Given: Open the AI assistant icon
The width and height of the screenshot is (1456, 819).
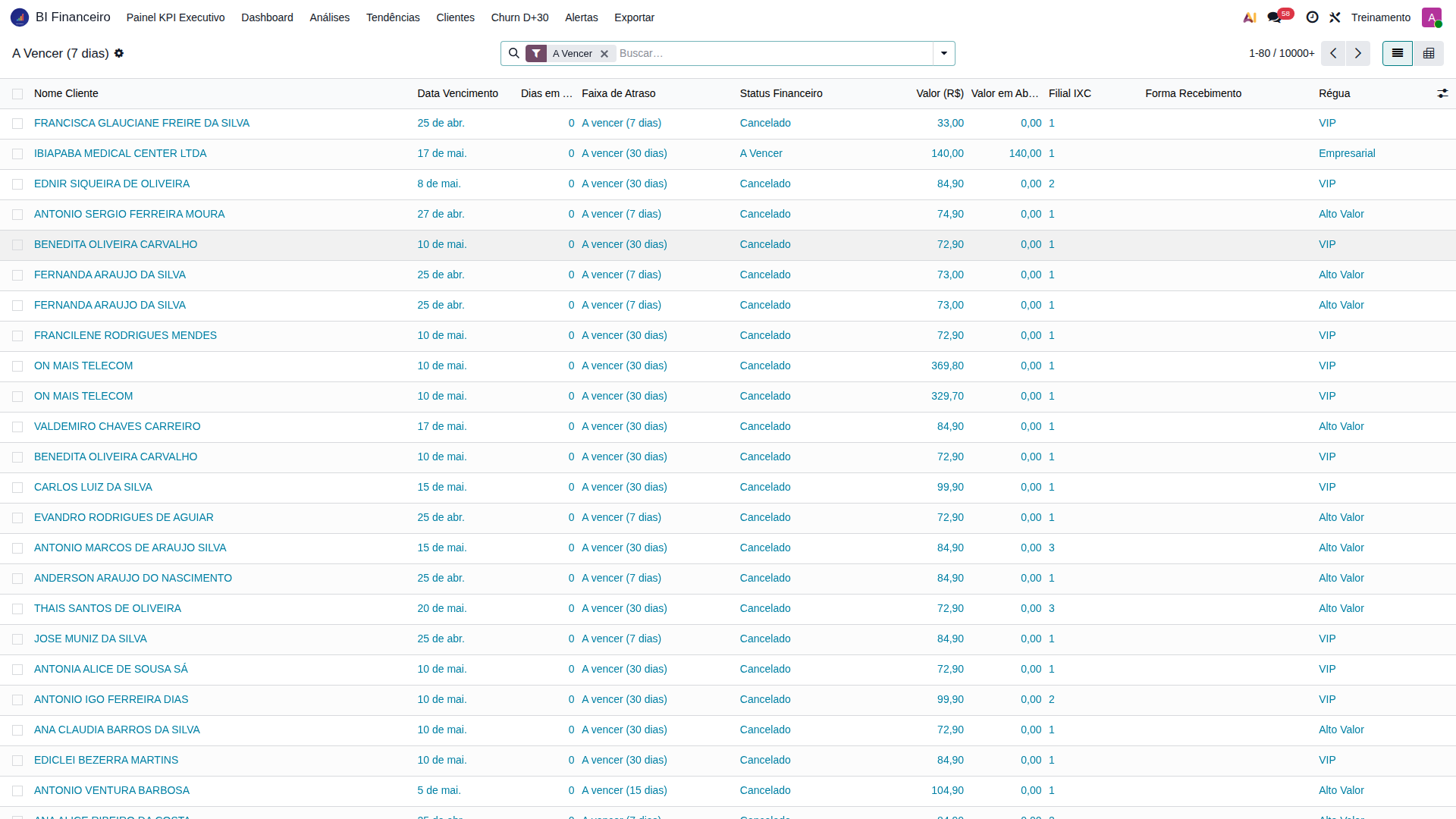Looking at the screenshot, I should click(1250, 17).
